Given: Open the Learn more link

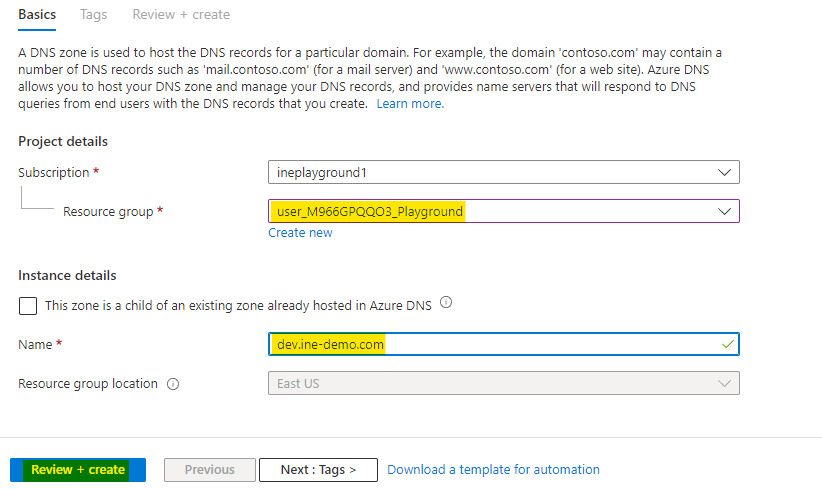Looking at the screenshot, I should [x=410, y=104].
